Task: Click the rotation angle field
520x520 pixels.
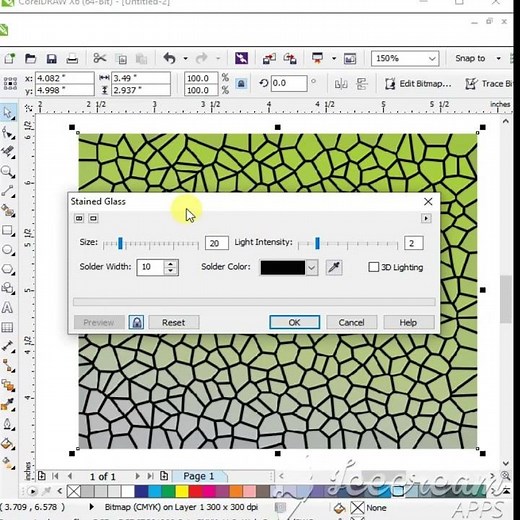Action: tap(289, 83)
